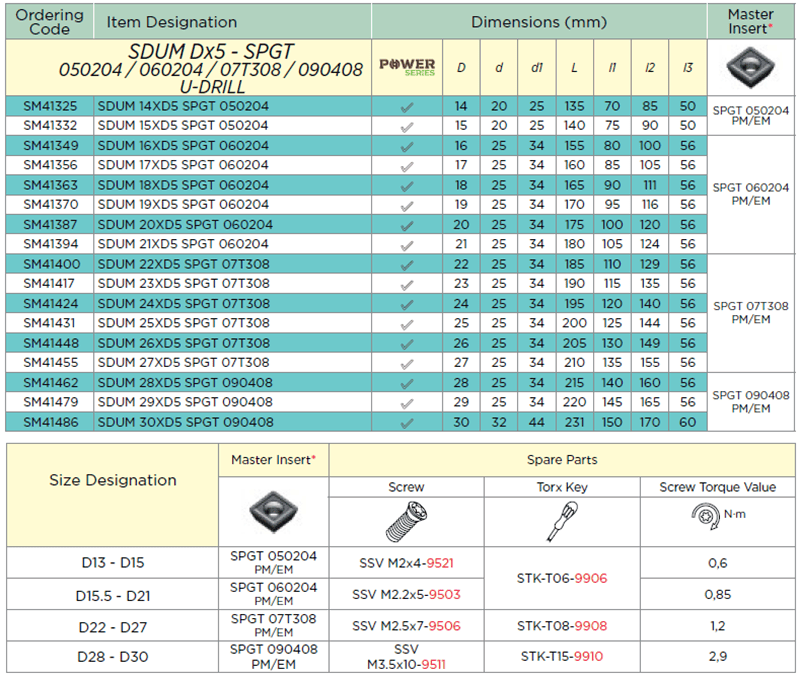Image resolution: width=800 pixels, height=681 pixels.
Task: Select ordering code SM41417
Action: click(49, 284)
